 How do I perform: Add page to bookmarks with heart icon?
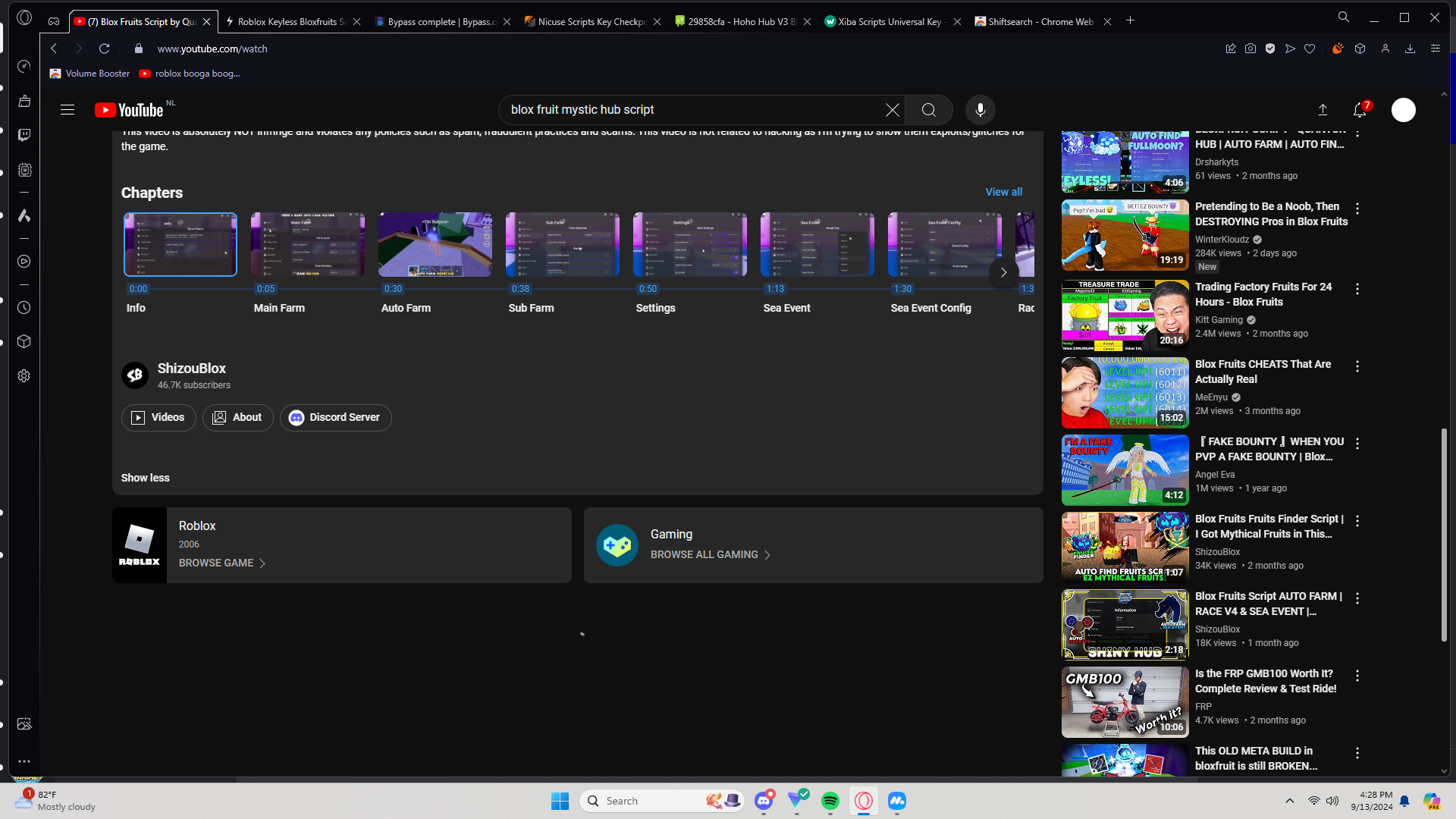tap(1310, 49)
